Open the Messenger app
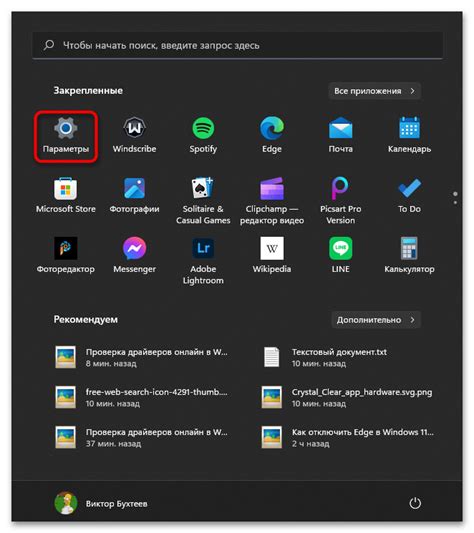This screenshot has width=474, height=533. (x=135, y=256)
